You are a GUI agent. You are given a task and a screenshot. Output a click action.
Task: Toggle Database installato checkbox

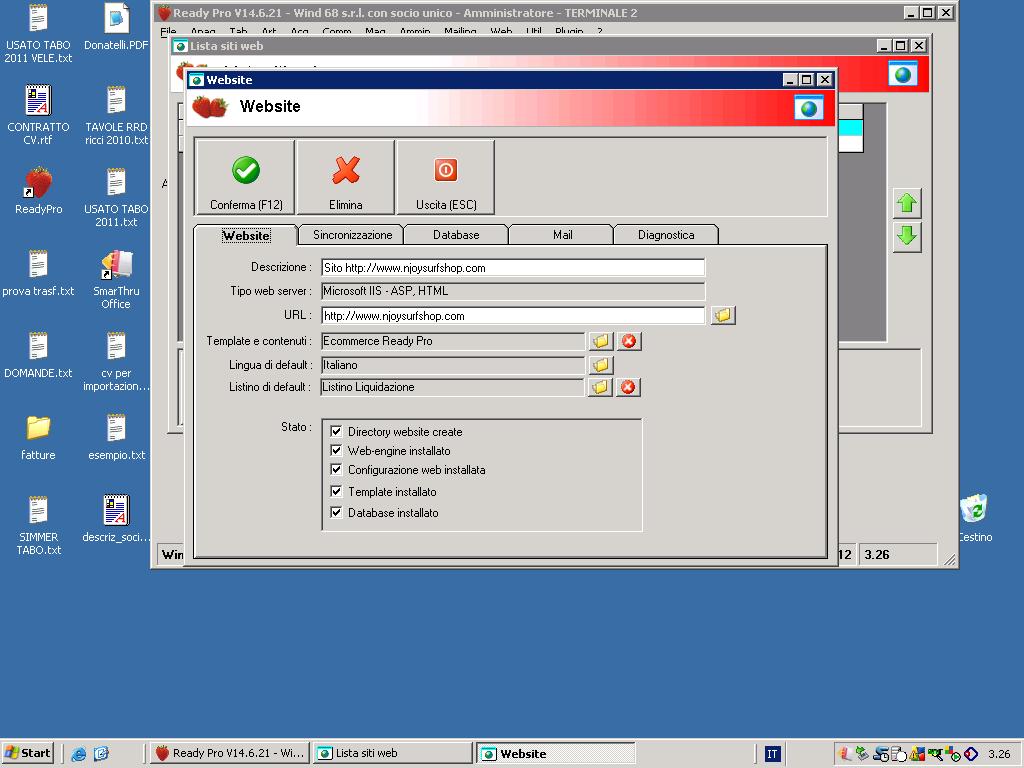[x=336, y=512]
